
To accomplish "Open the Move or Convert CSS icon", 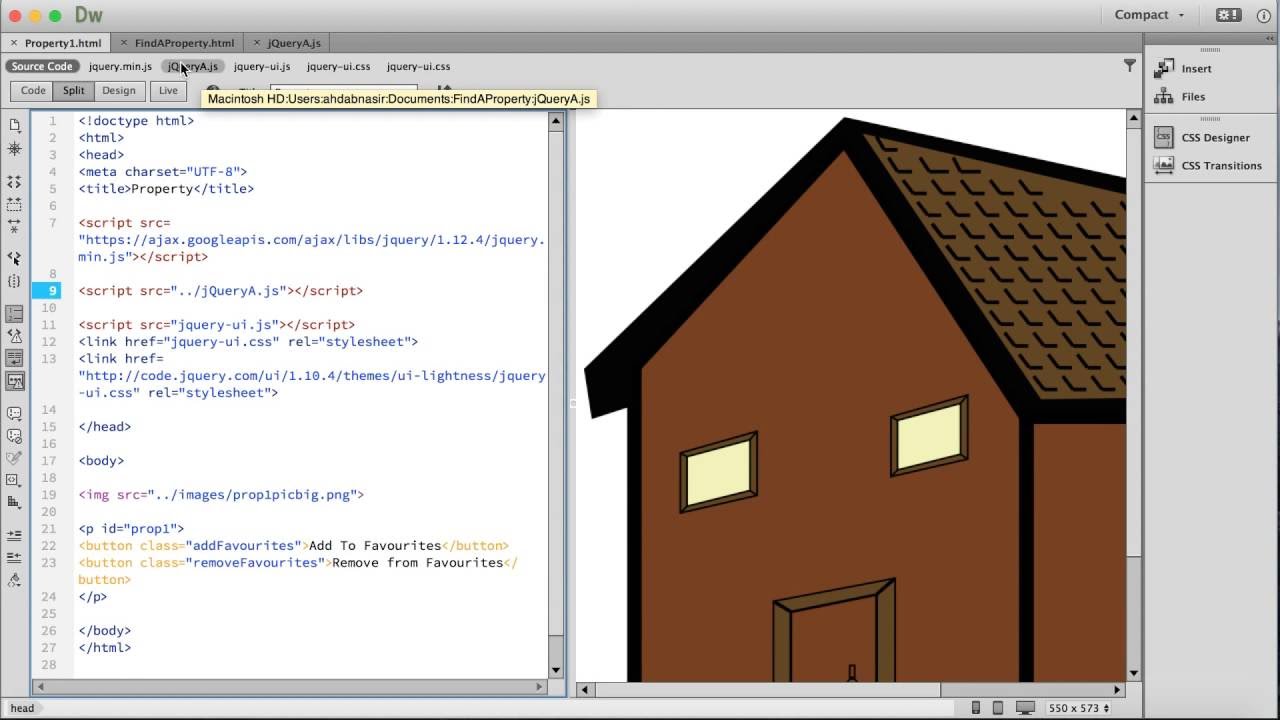I will [15, 502].
